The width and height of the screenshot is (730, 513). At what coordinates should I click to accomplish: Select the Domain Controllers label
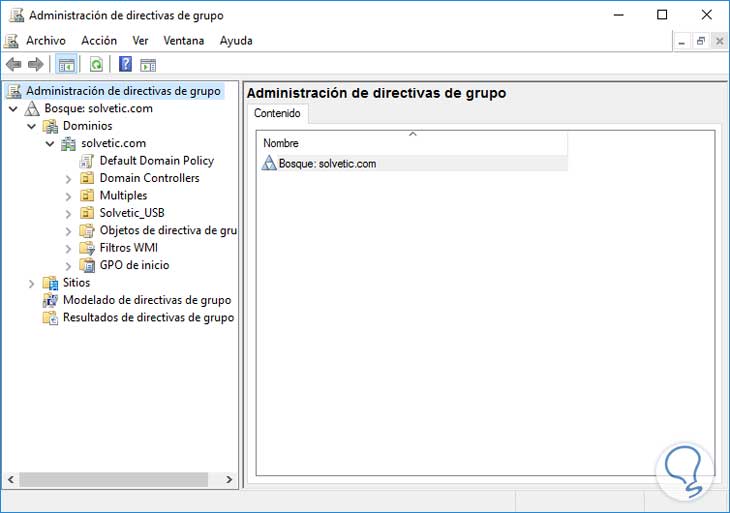pyautogui.click(x=149, y=178)
